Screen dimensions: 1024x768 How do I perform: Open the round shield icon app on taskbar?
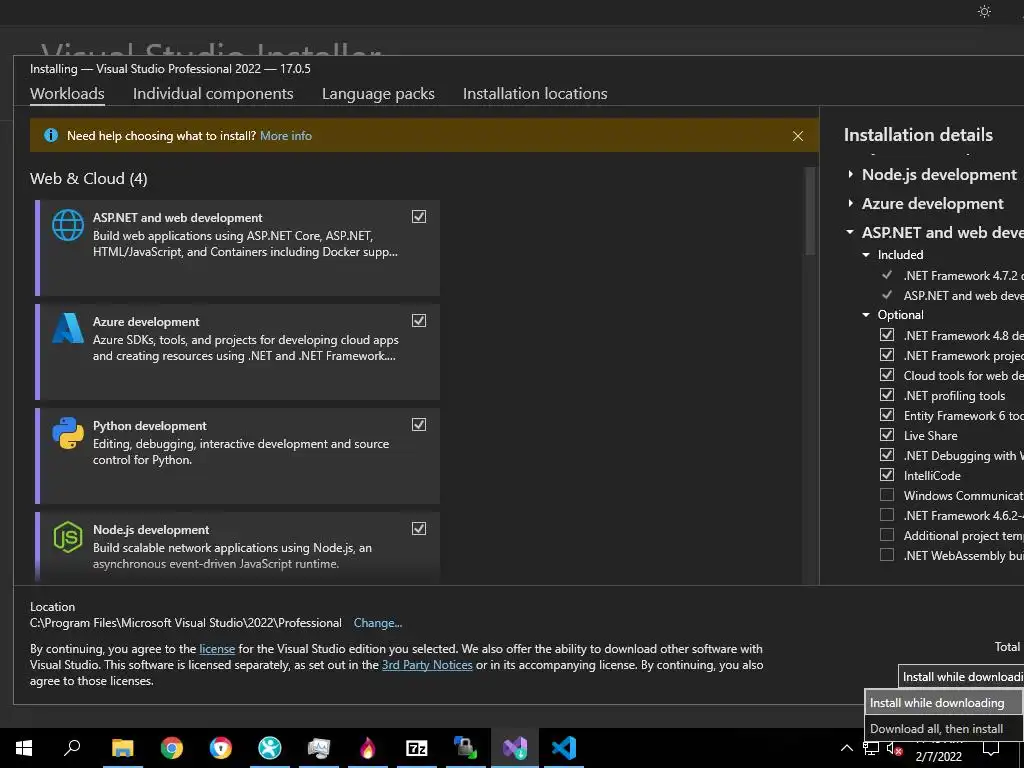tap(221, 747)
